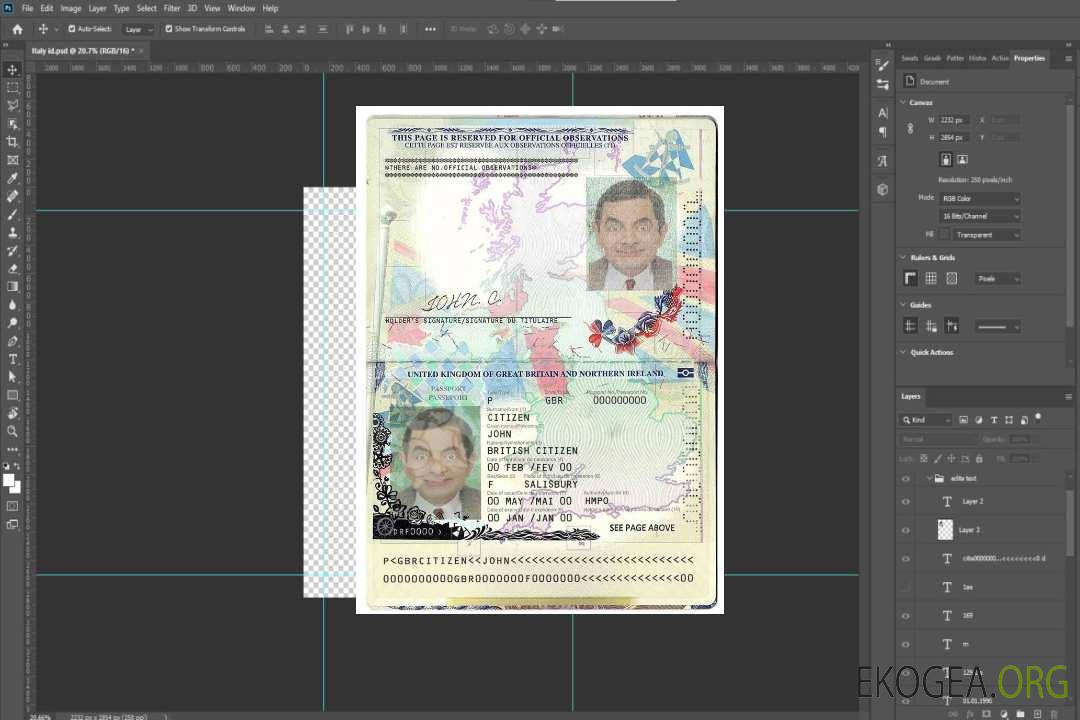The image size is (1080, 720).
Task: Click the more align options ellipsis
Action: (430, 29)
